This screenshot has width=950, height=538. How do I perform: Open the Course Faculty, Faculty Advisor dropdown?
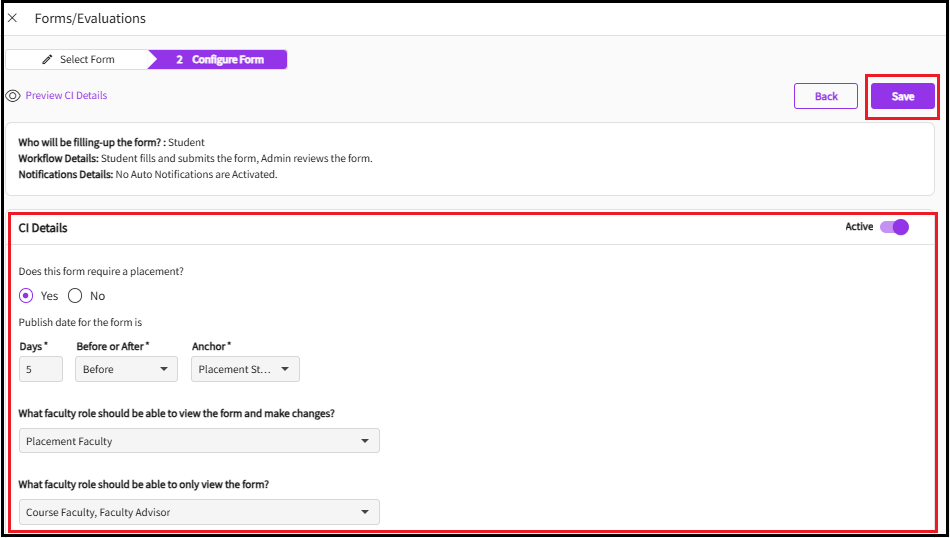[x=198, y=513]
